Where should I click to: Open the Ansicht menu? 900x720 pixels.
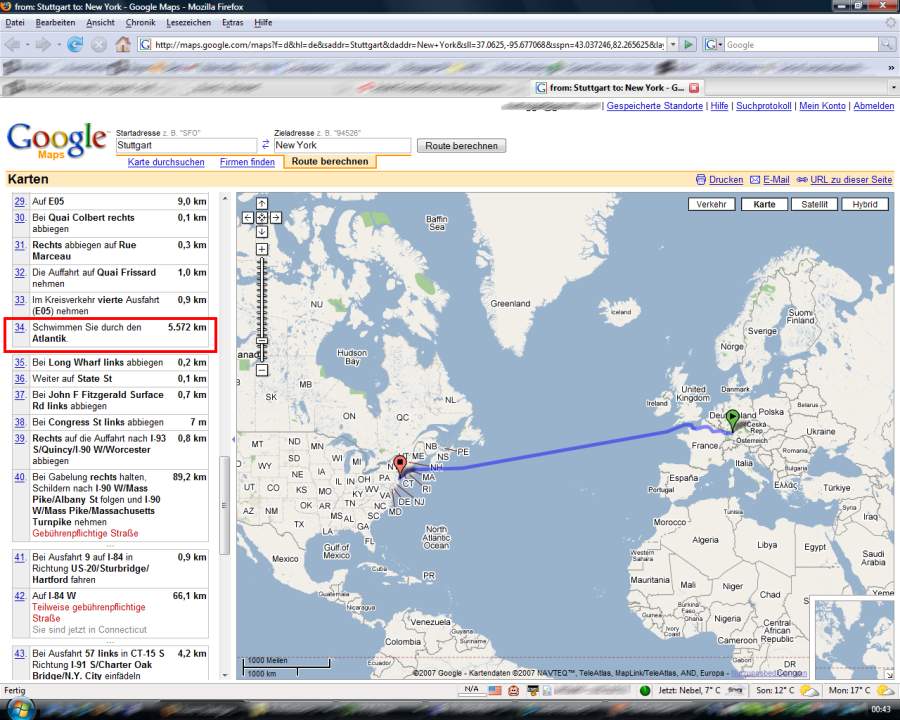tap(100, 23)
